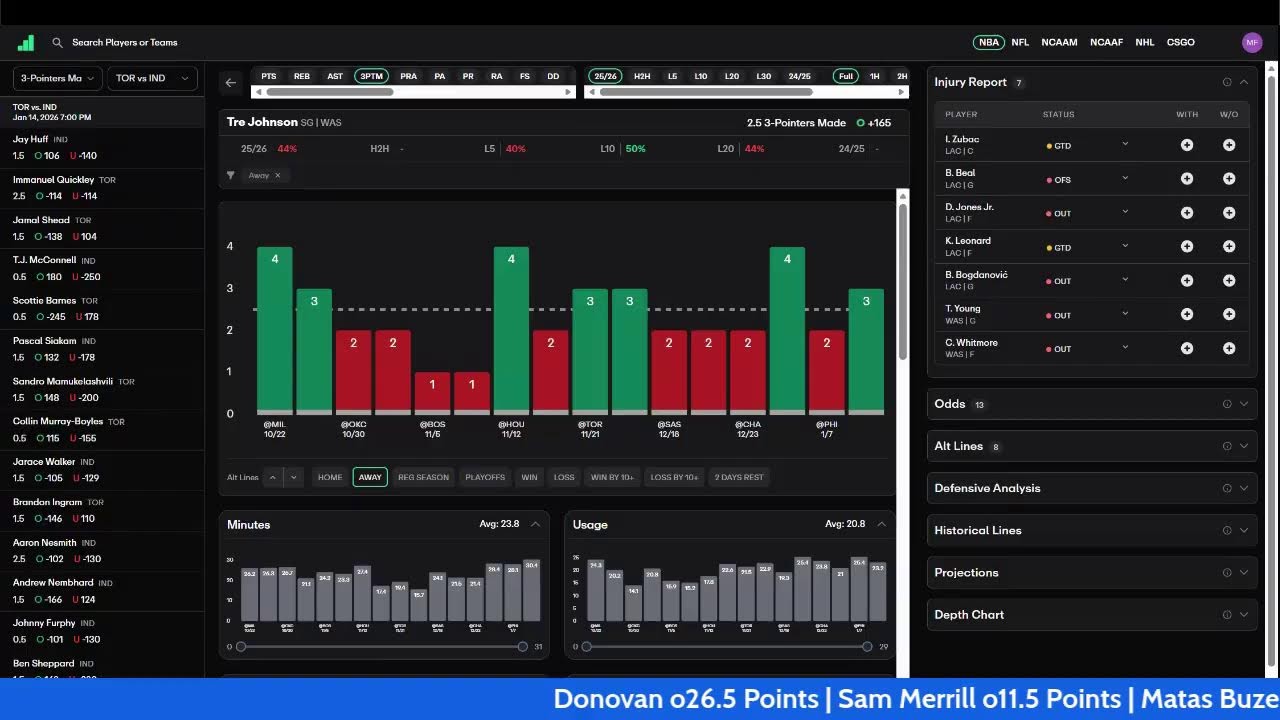Raise alt line with up stepper
This screenshot has width=1280, height=720.
(272, 477)
